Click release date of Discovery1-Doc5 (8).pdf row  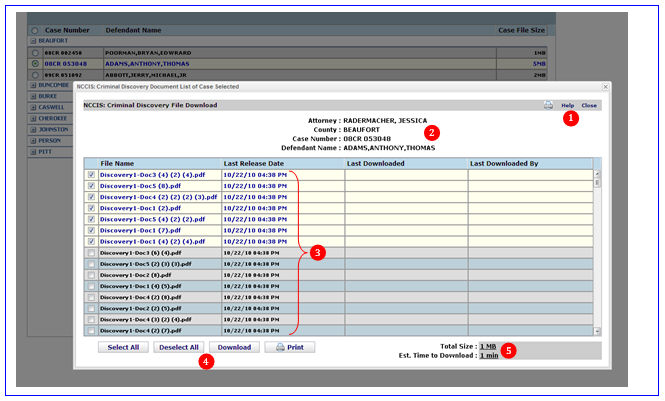pos(255,186)
